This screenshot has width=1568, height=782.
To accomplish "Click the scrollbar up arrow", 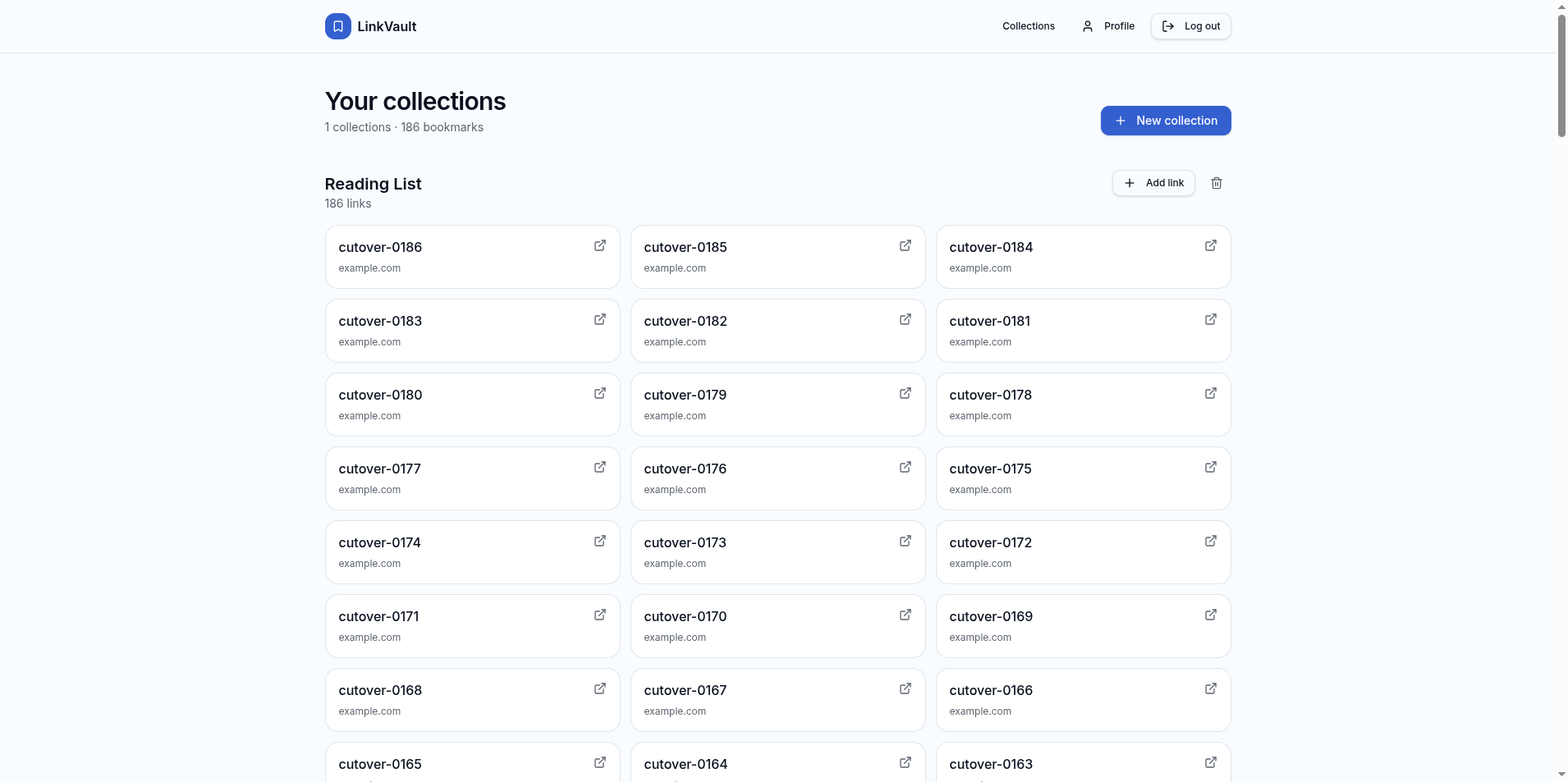I will tap(1561, 7).
